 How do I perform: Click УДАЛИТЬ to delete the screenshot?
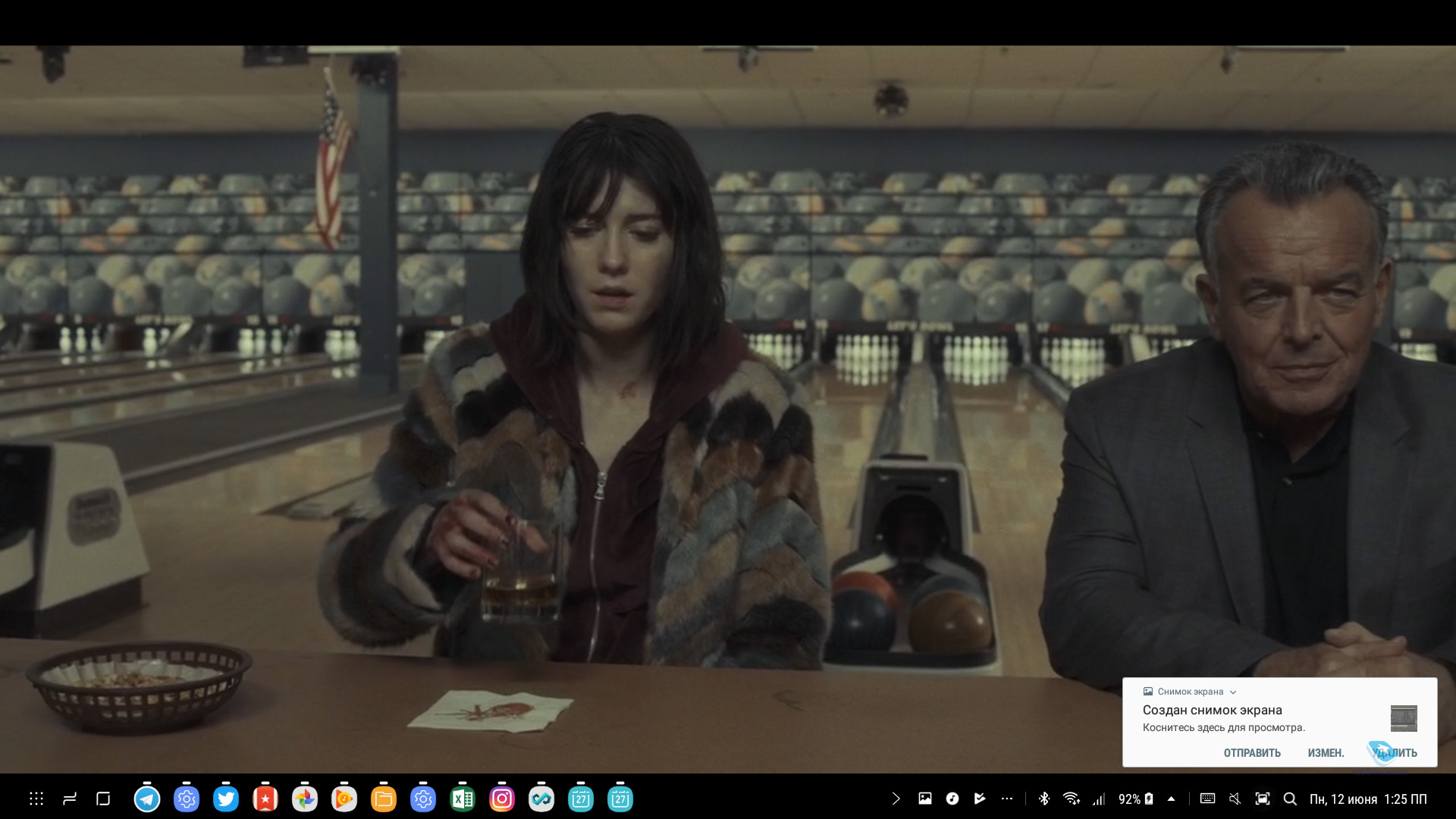pos(1395,753)
